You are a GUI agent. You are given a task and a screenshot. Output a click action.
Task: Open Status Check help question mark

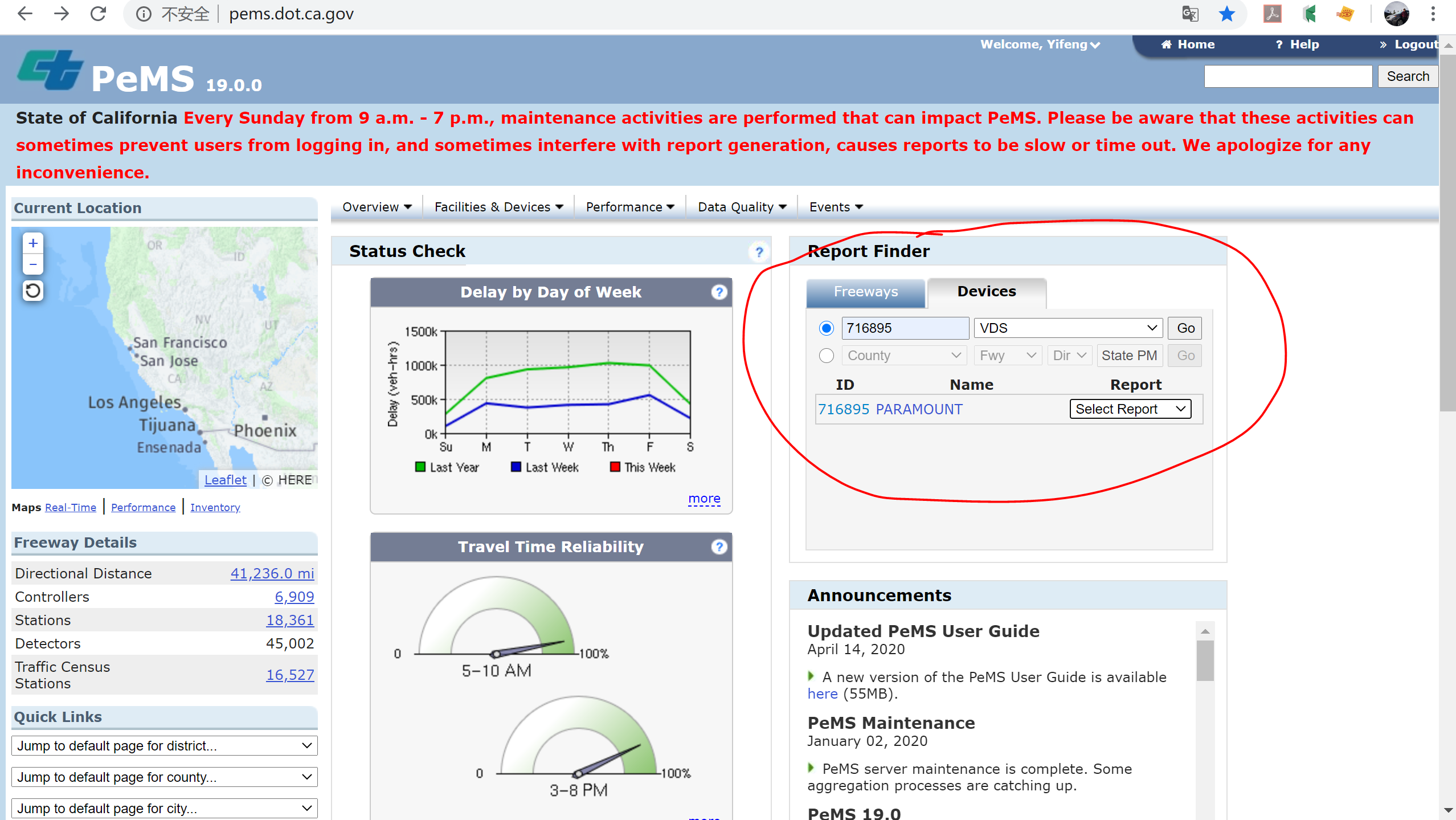coord(759,252)
